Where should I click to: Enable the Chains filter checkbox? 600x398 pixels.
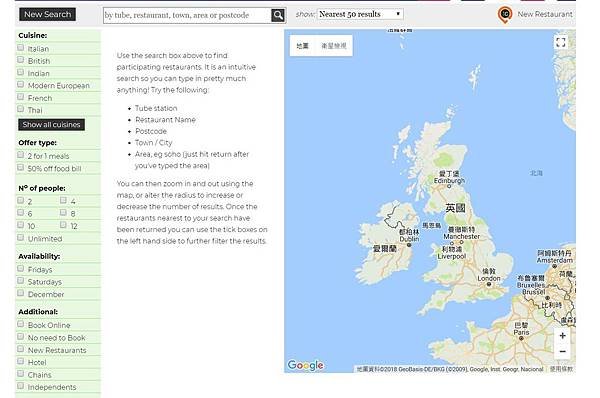tap(21, 374)
